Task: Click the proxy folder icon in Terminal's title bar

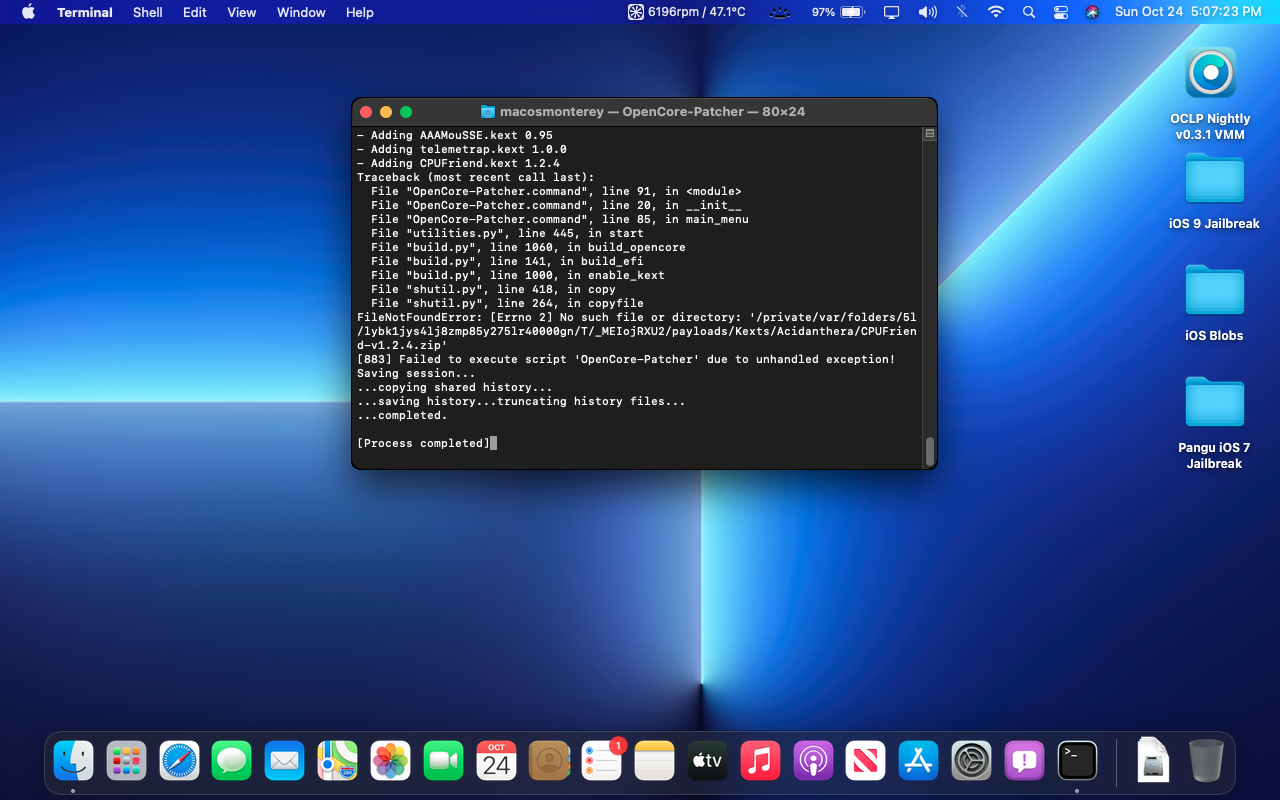Action: click(x=486, y=111)
